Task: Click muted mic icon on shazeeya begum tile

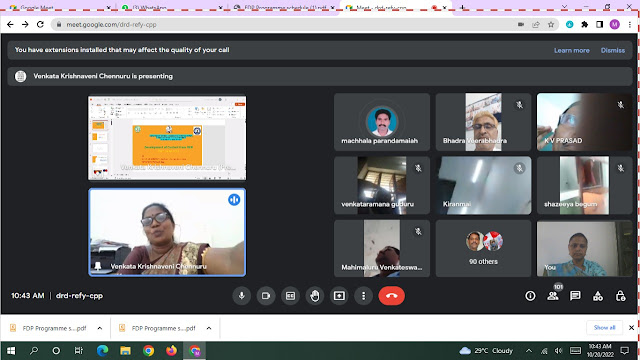Action: [x=620, y=168]
